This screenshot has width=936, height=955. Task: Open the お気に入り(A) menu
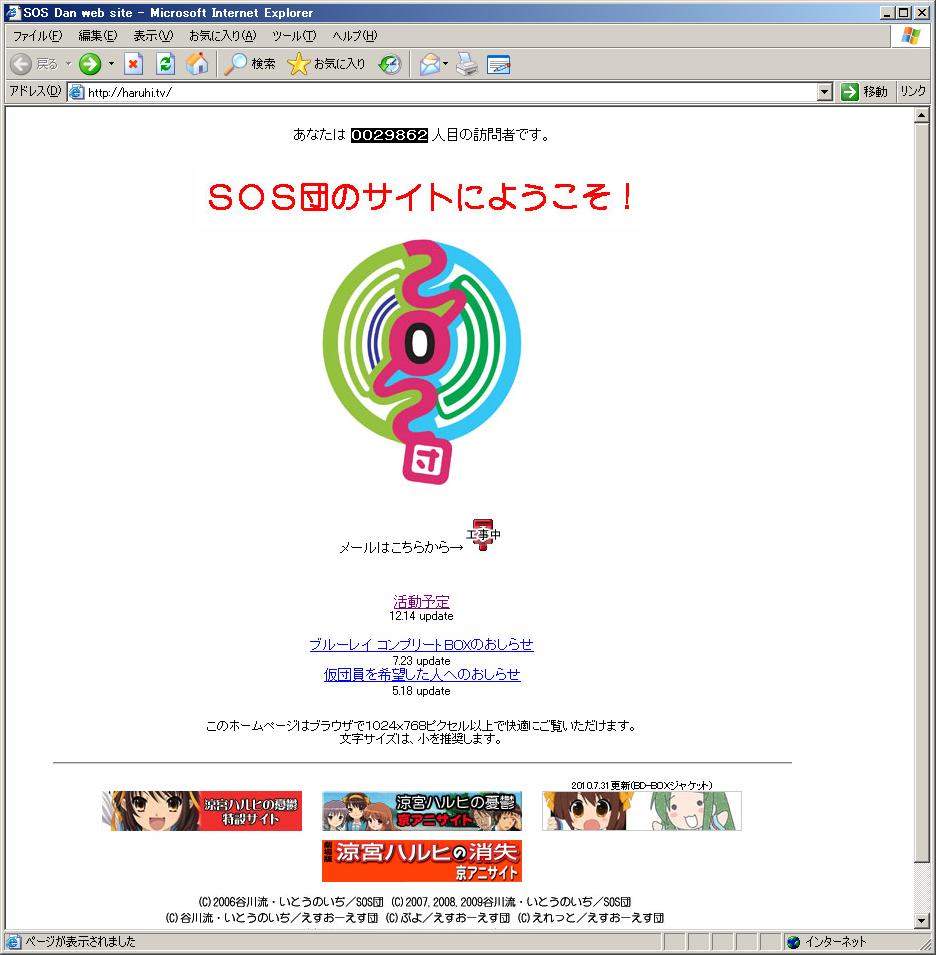click(x=222, y=36)
